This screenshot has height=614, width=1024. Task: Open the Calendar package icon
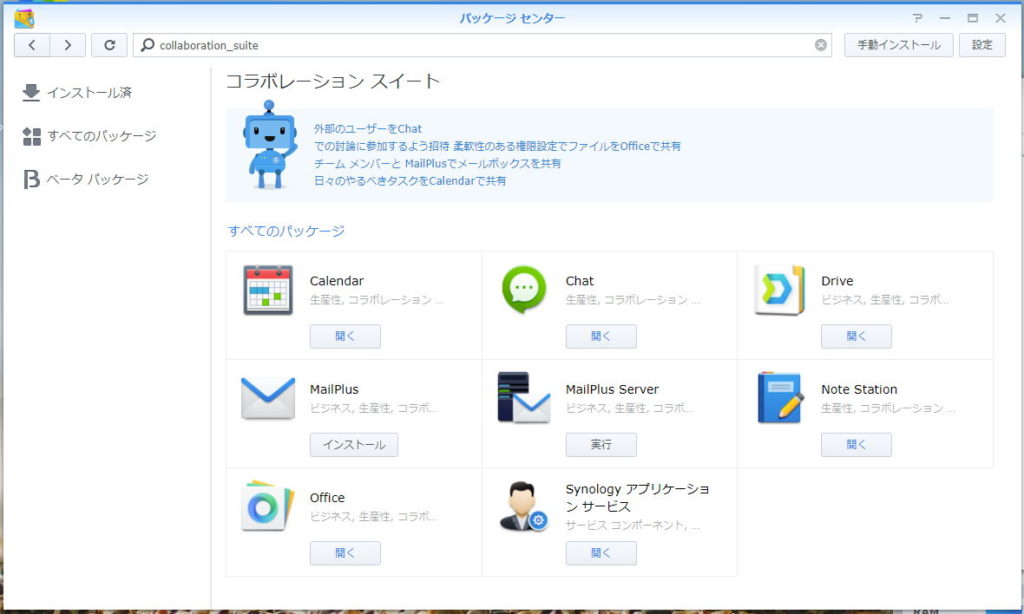[x=268, y=290]
